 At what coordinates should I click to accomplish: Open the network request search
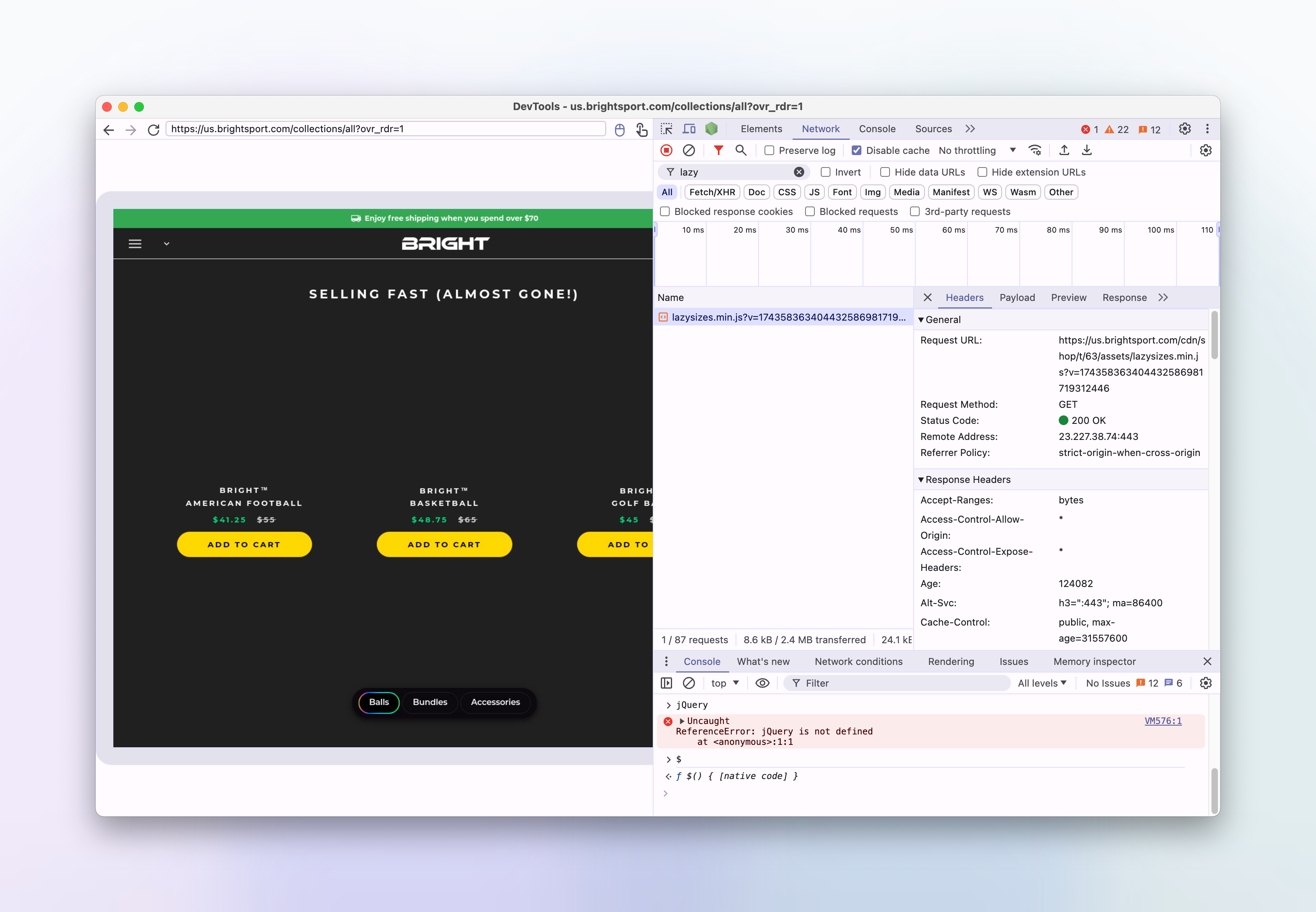pos(741,150)
